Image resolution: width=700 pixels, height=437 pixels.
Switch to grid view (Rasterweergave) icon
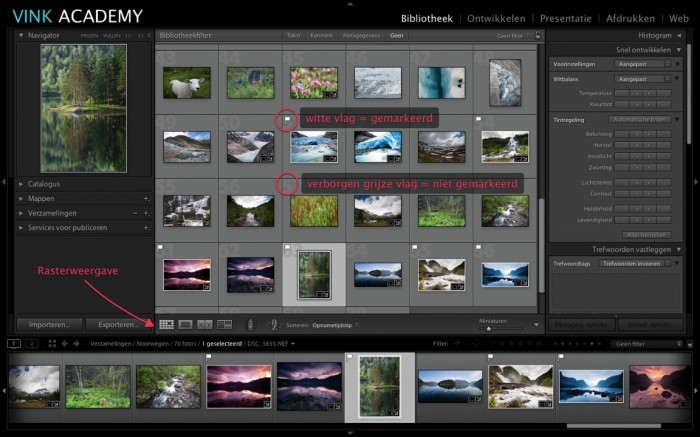coord(166,325)
